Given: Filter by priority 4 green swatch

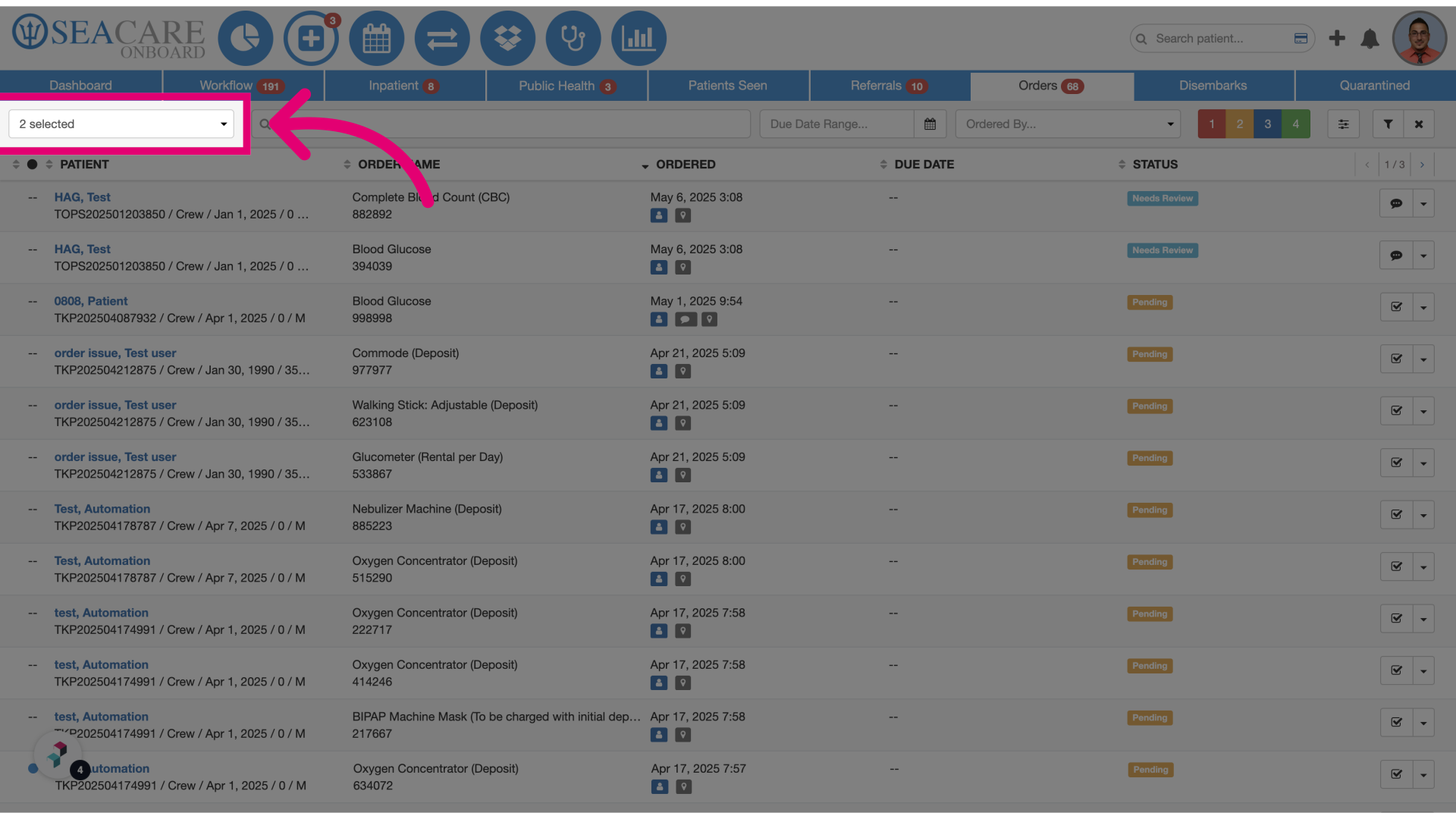Looking at the screenshot, I should [1296, 124].
